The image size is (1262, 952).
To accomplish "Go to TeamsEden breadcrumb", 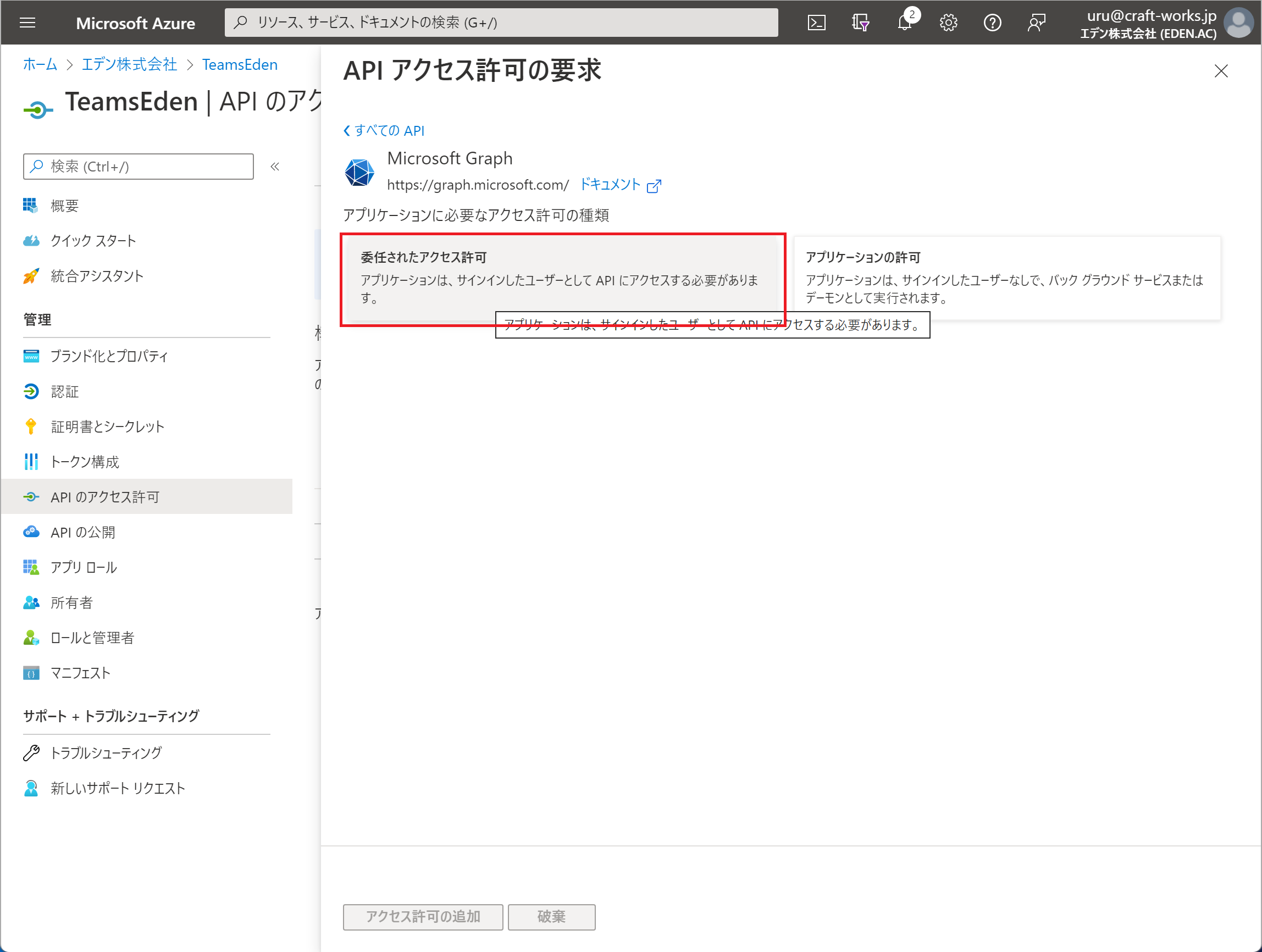I will pyautogui.click(x=240, y=64).
